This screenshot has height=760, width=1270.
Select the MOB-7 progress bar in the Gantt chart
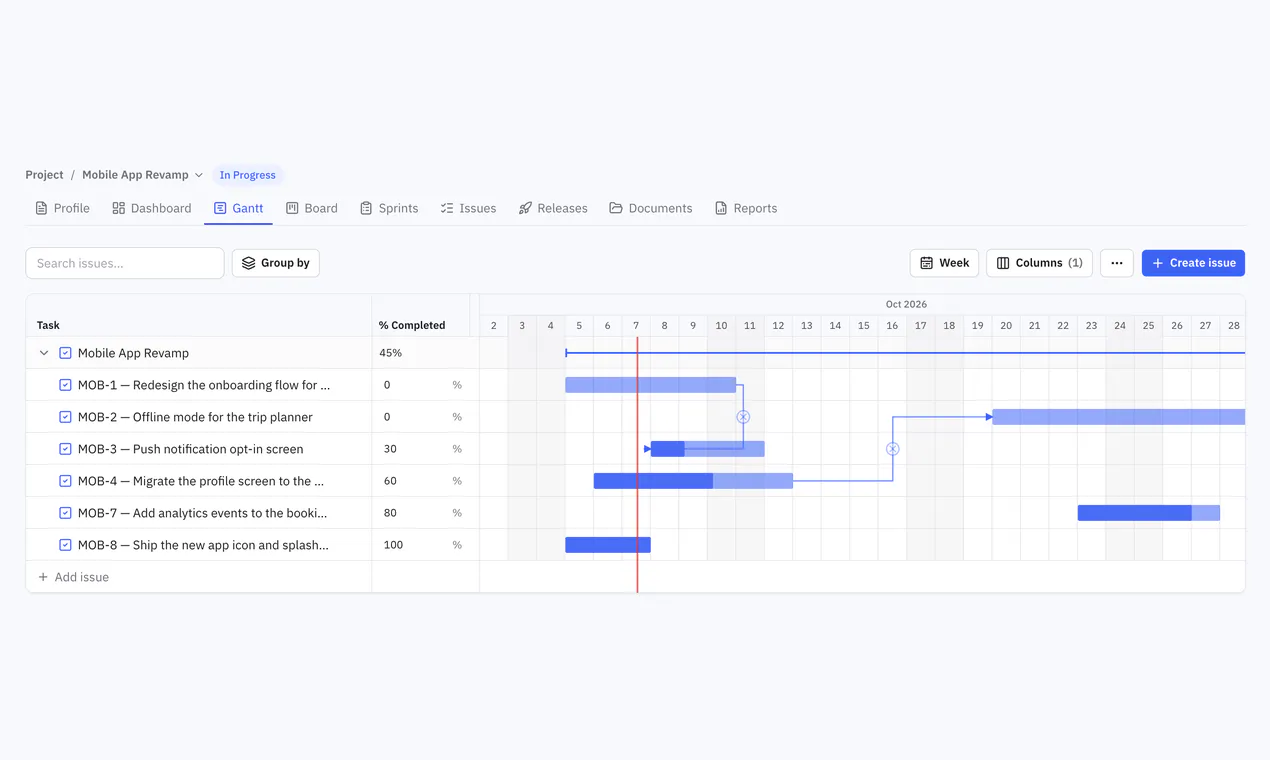[x=1149, y=513]
